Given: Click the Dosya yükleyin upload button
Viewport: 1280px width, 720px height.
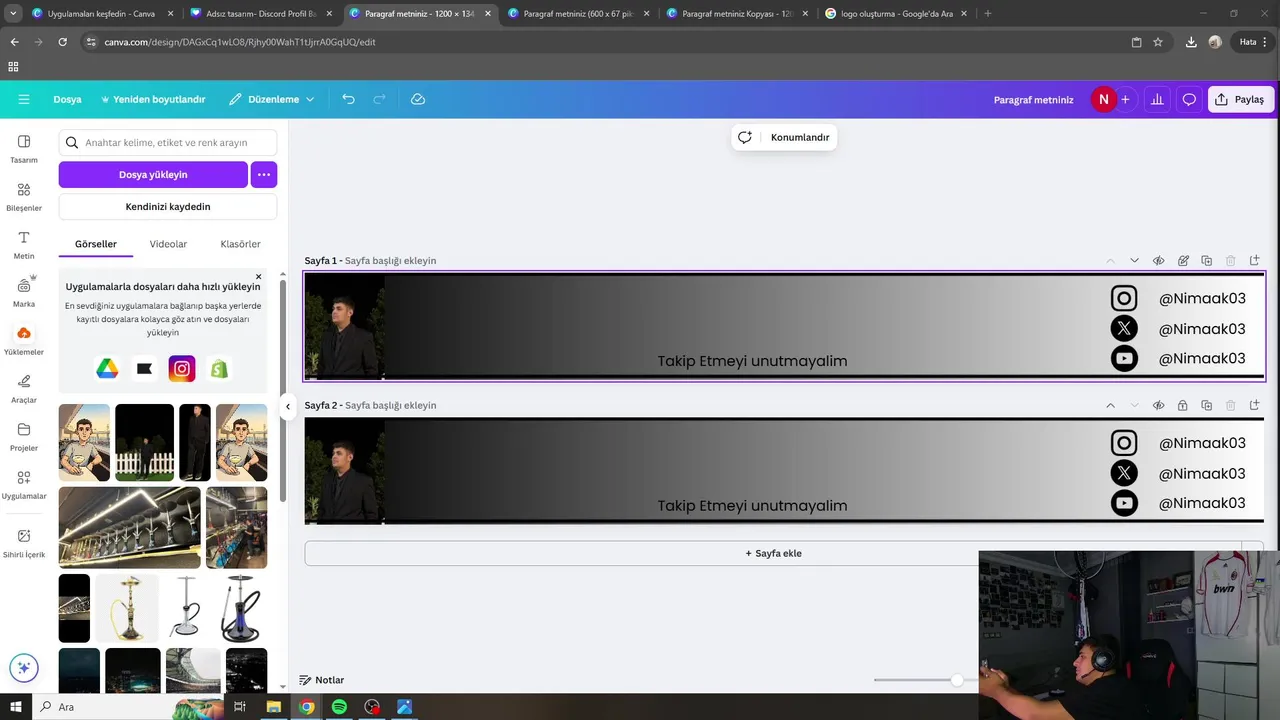Looking at the screenshot, I should point(153,174).
